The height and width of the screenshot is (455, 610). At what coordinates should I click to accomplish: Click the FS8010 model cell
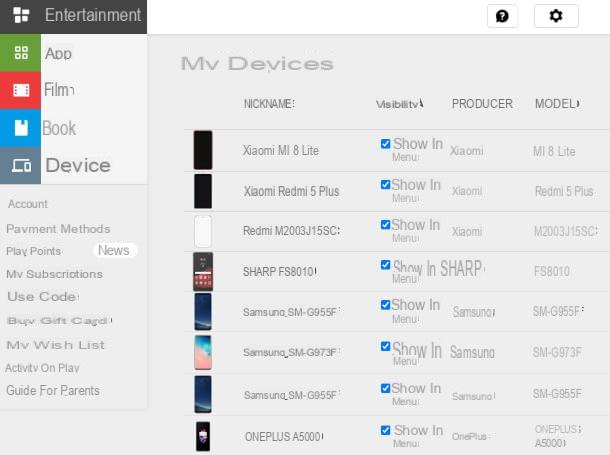point(552,271)
